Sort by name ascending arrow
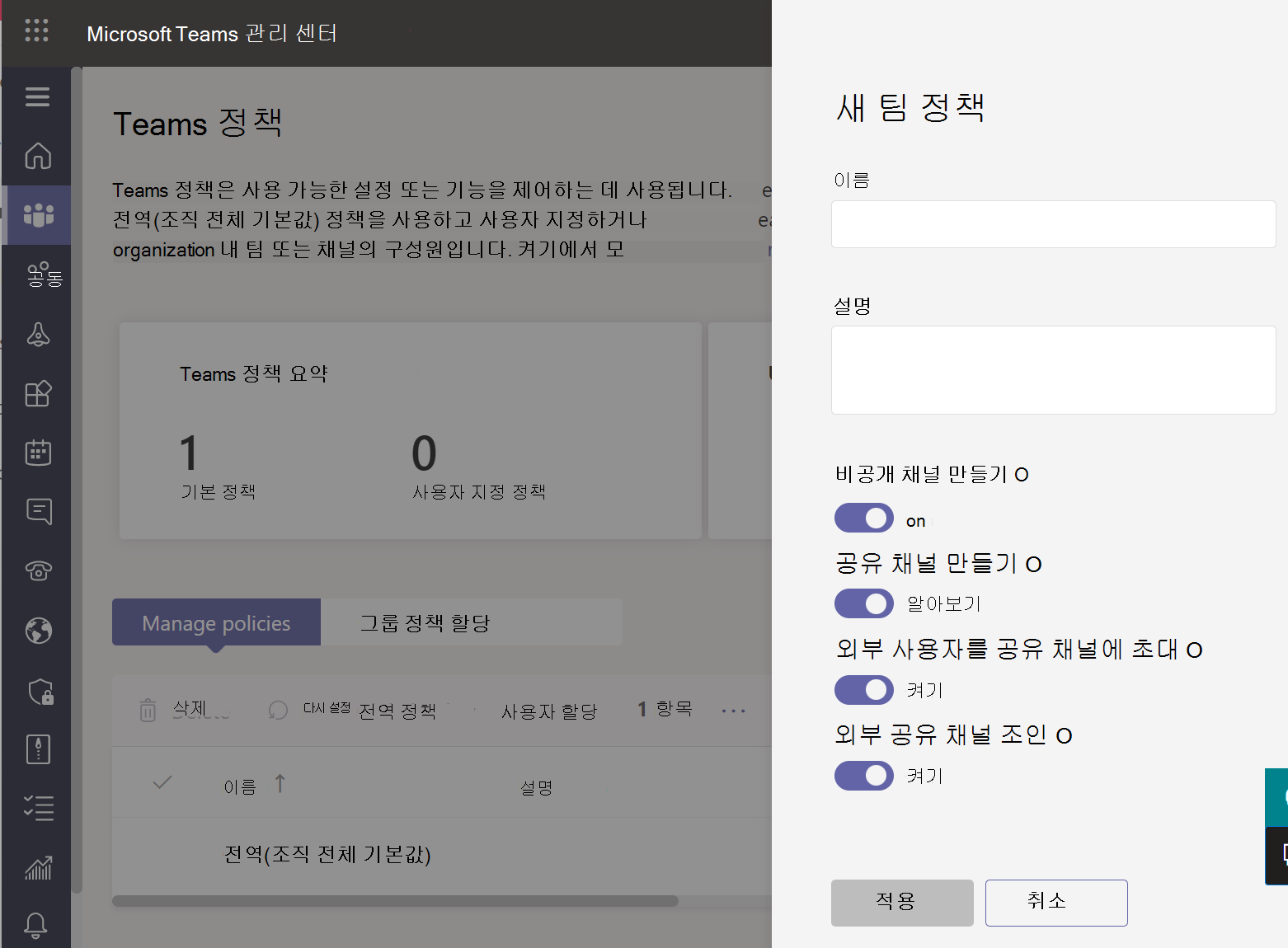This screenshot has width=1288, height=948. tap(280, 784)
